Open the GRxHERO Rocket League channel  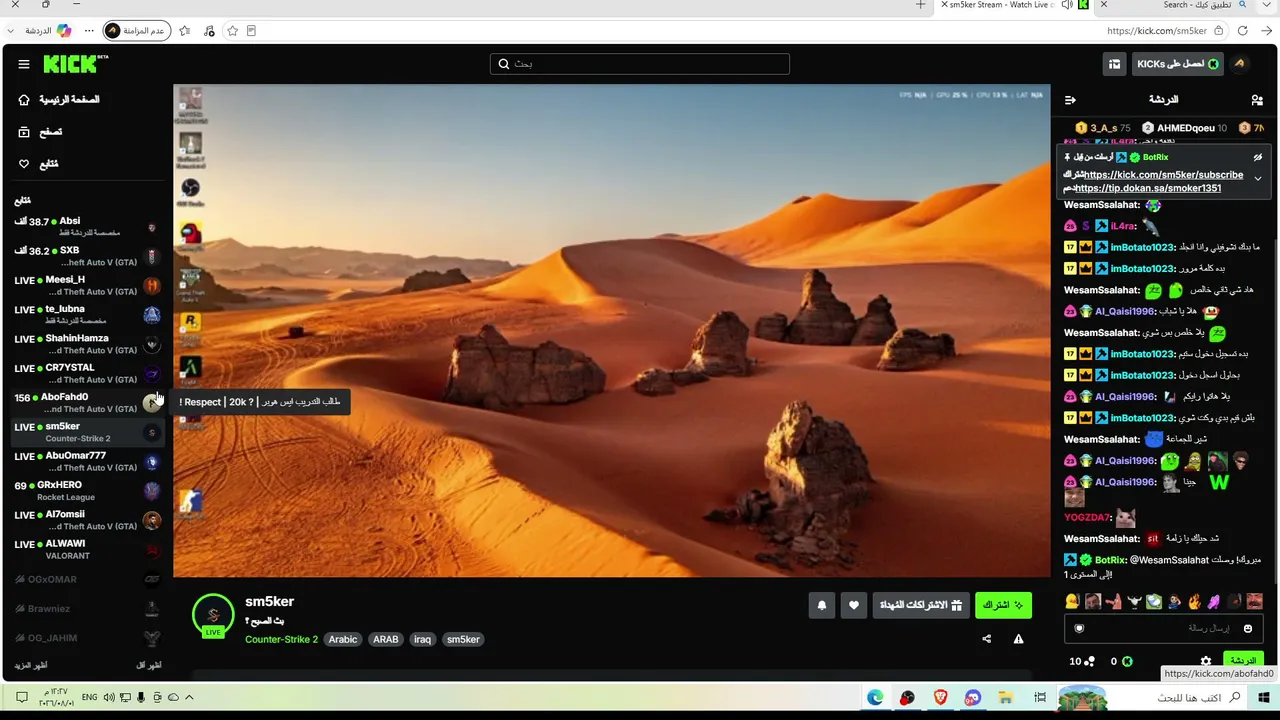coord(87,490)
